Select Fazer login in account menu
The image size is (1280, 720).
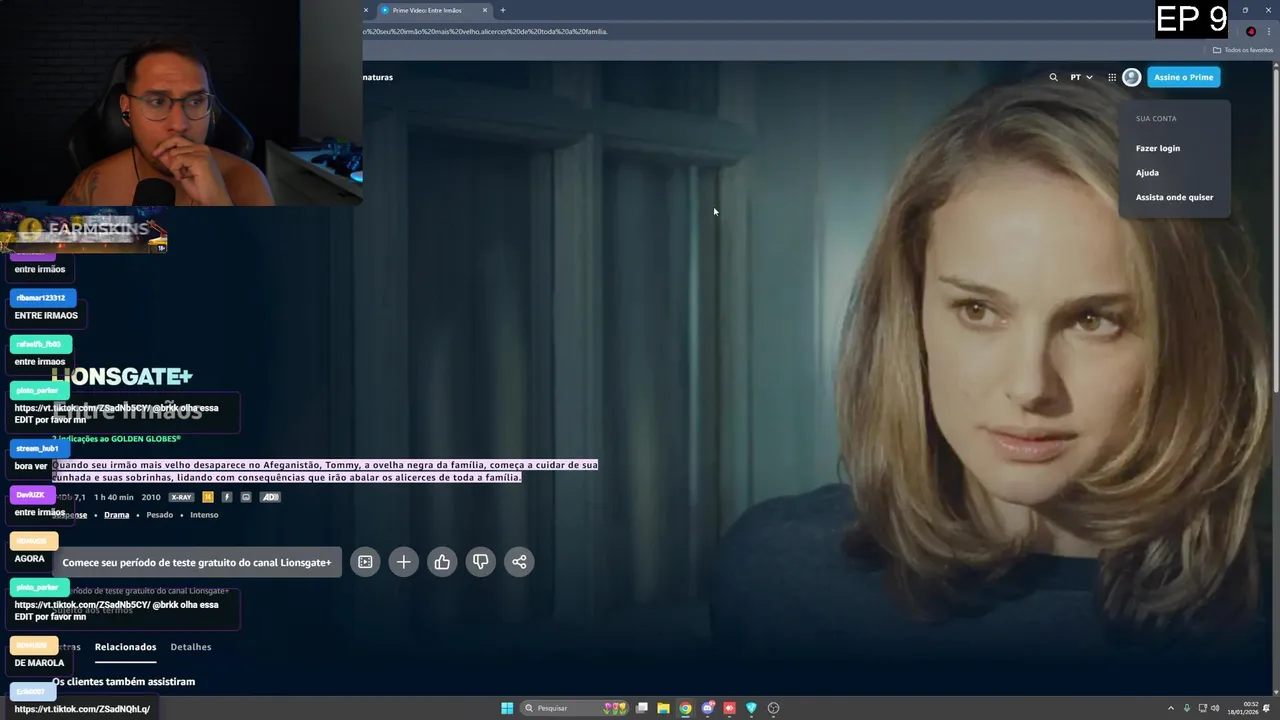tap(1158, 148)
